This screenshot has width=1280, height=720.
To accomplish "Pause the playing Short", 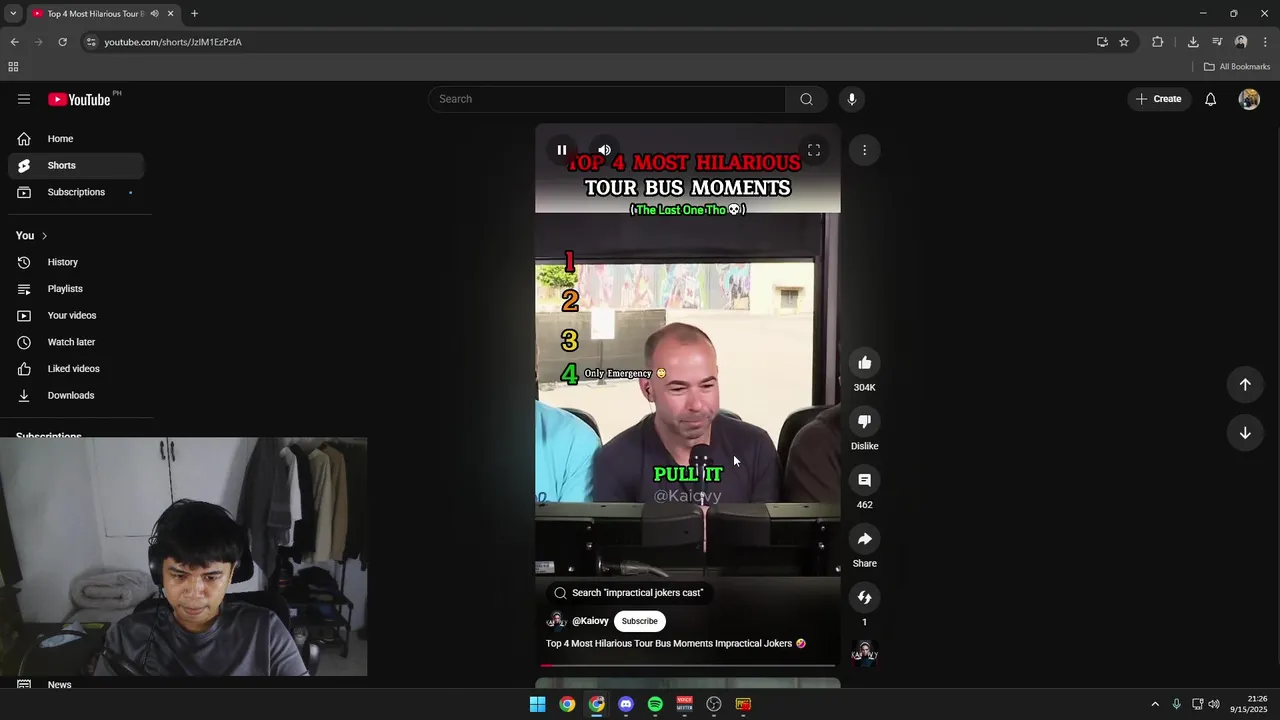I will [562, 150].
